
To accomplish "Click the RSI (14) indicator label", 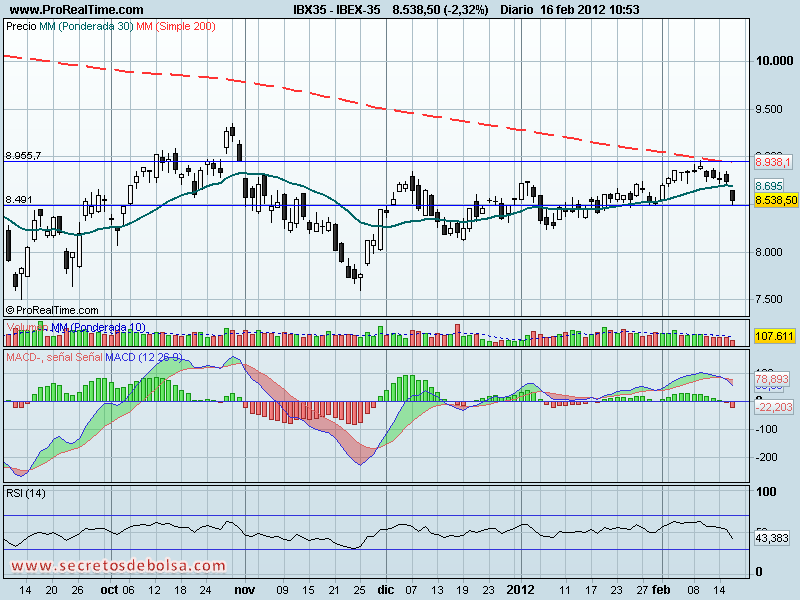I will tap(26, 493).
